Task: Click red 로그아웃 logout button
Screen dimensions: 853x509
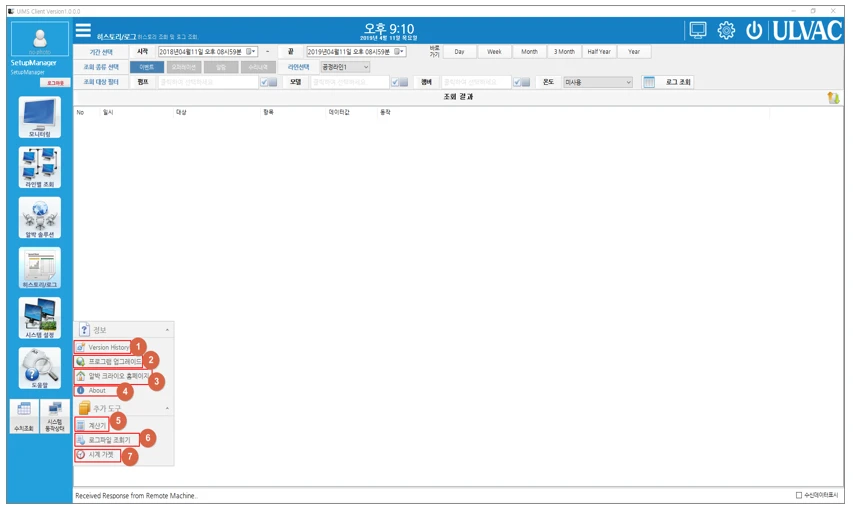Action: [x=55, y=83]
